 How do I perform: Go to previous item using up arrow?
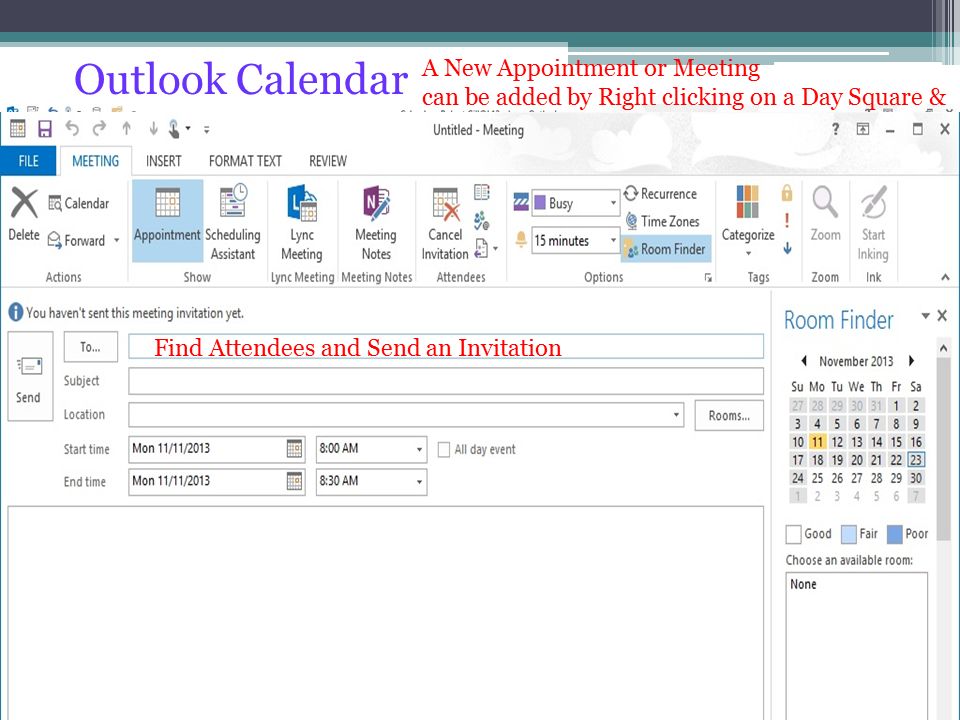pyautogui.click(x=126, y=129)
